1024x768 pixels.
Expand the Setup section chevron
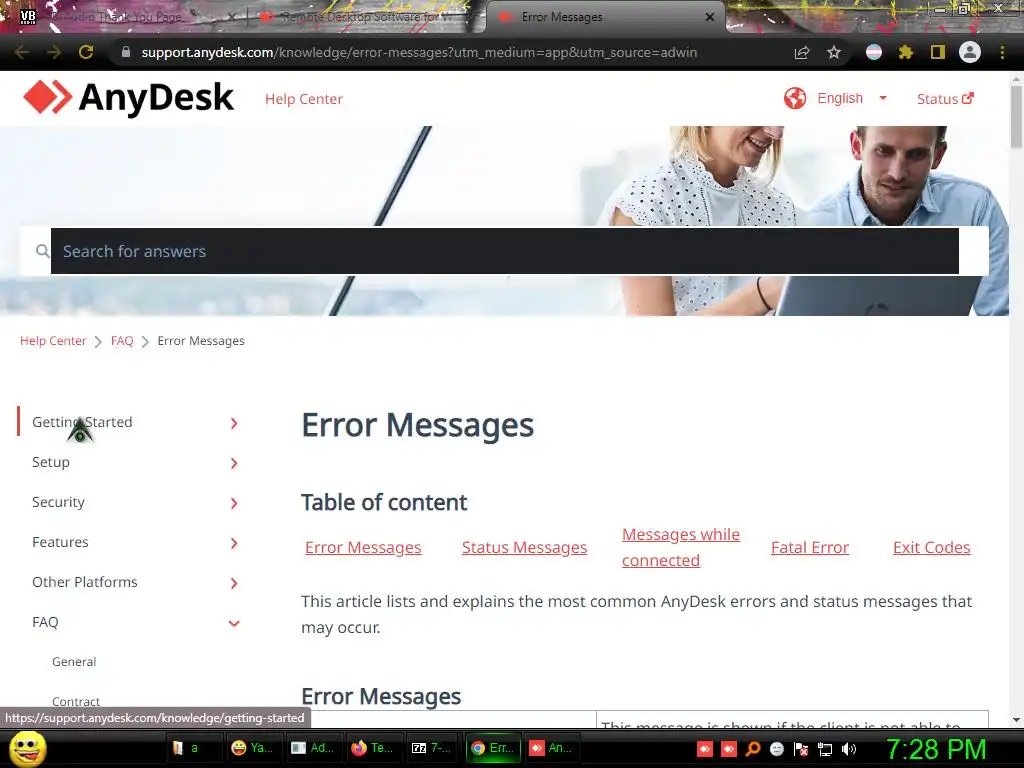point(234,463)
